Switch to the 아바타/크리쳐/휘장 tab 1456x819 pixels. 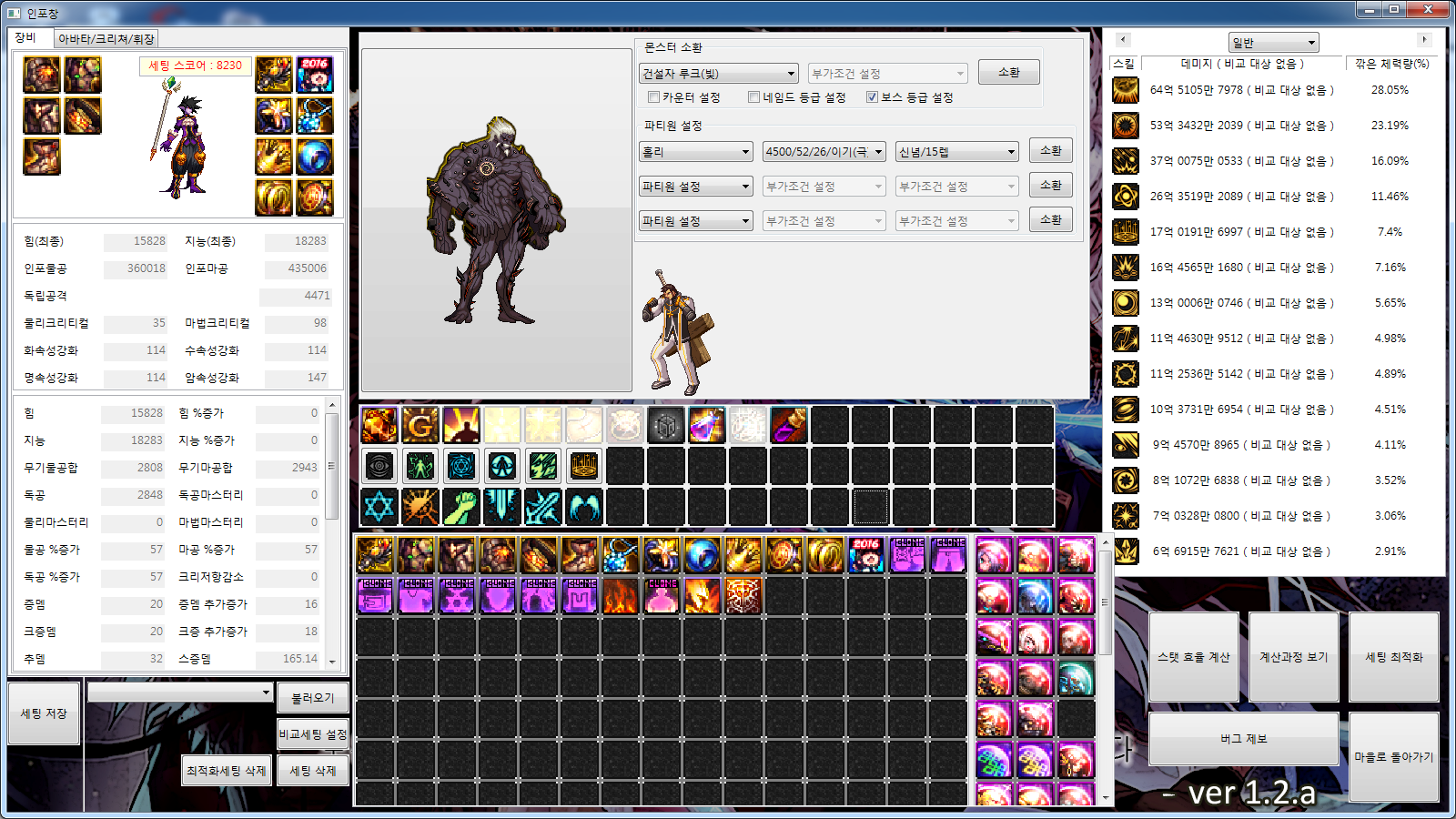coord(106,39)
